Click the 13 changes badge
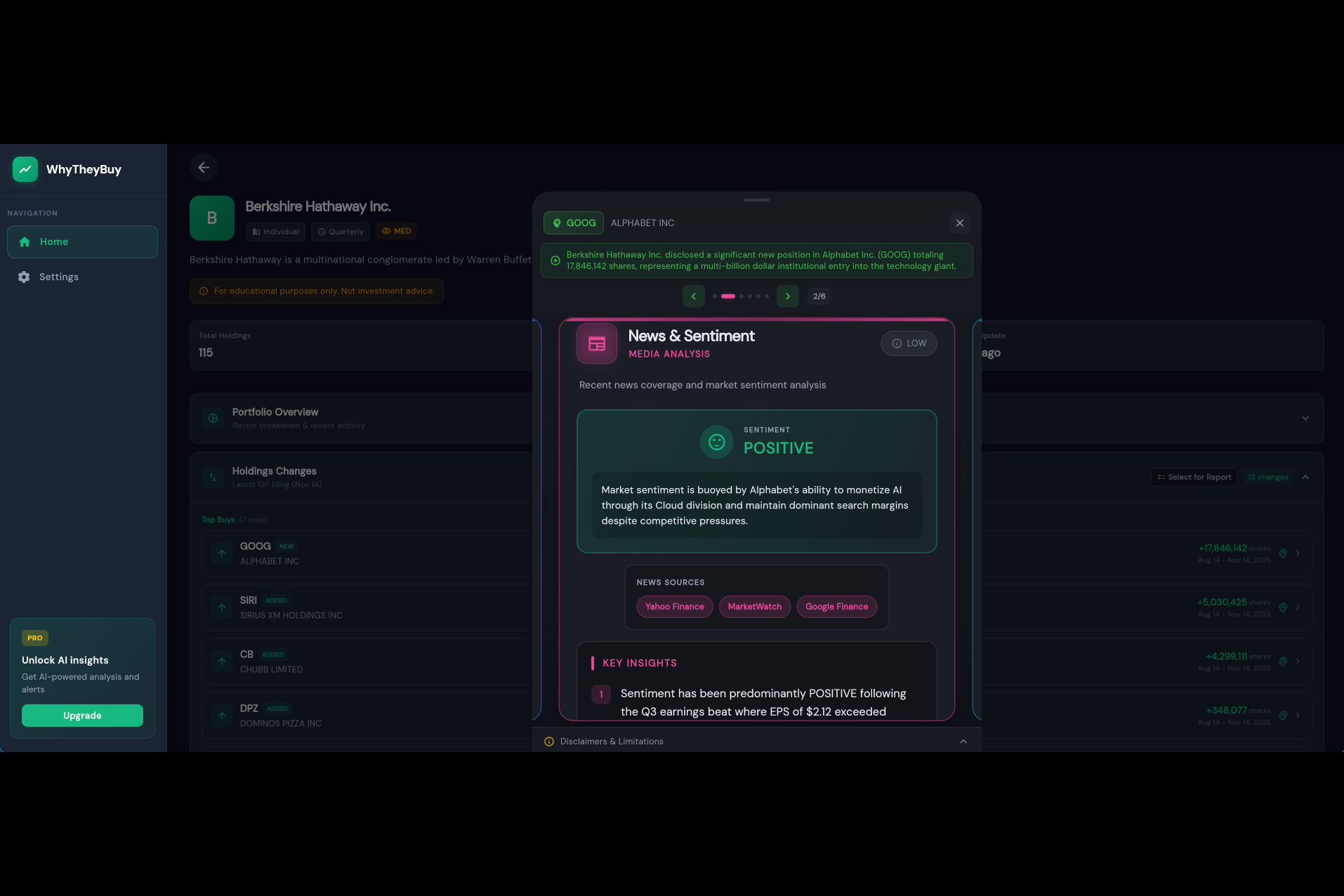 (x=1267, y=477)
